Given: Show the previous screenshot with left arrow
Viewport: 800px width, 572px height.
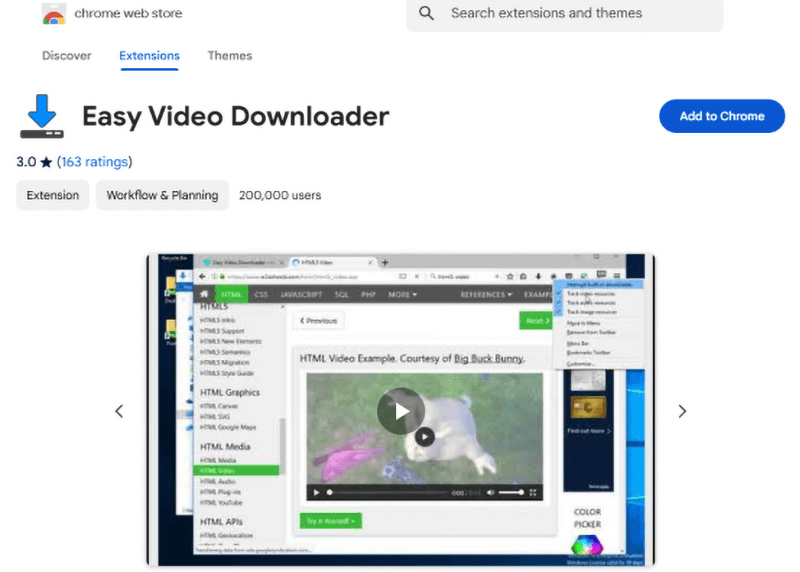Looking at the screenshot, I should pyautogui.click(x=119, y=411).
